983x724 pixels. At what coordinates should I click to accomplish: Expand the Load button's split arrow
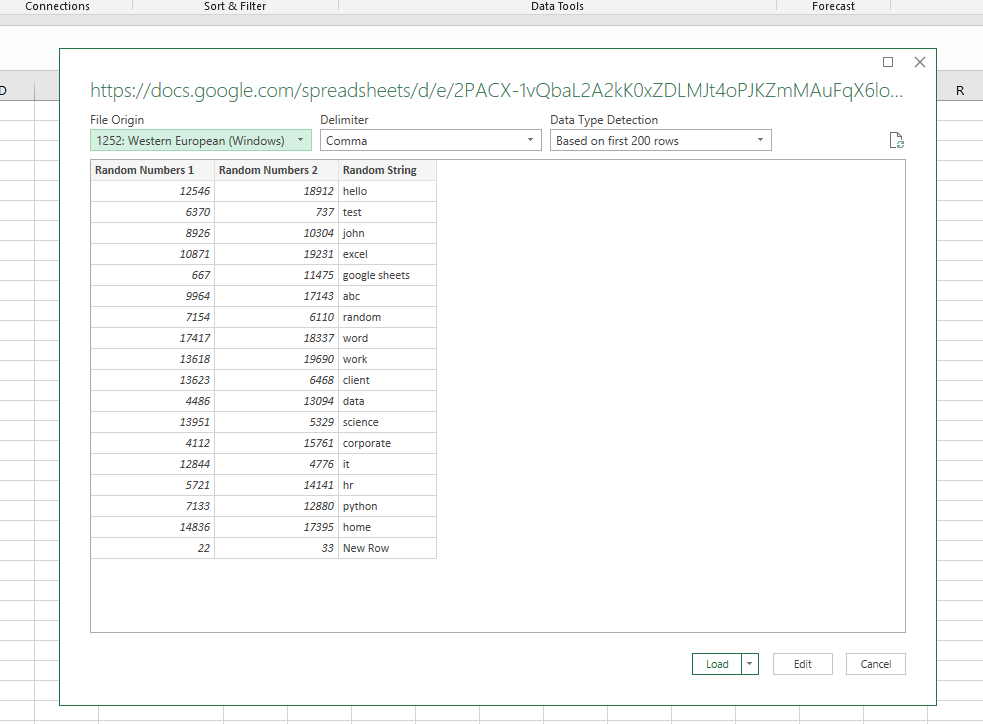point(749,663)
